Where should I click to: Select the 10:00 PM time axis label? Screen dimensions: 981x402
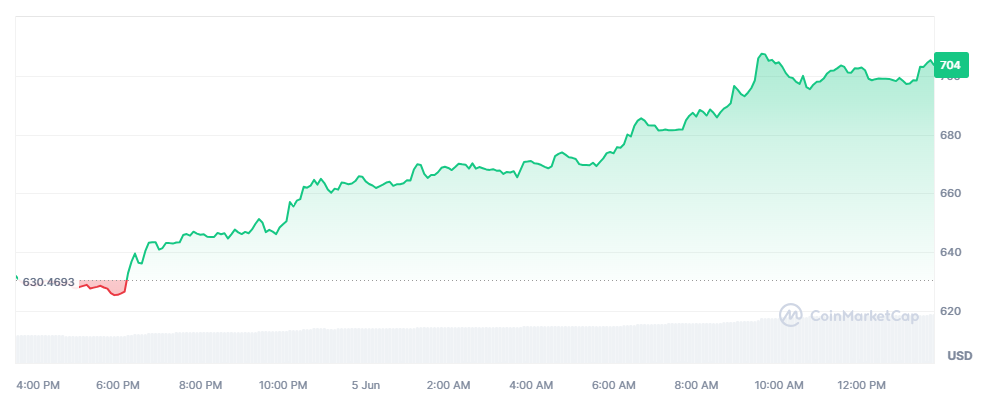point(283,385)
